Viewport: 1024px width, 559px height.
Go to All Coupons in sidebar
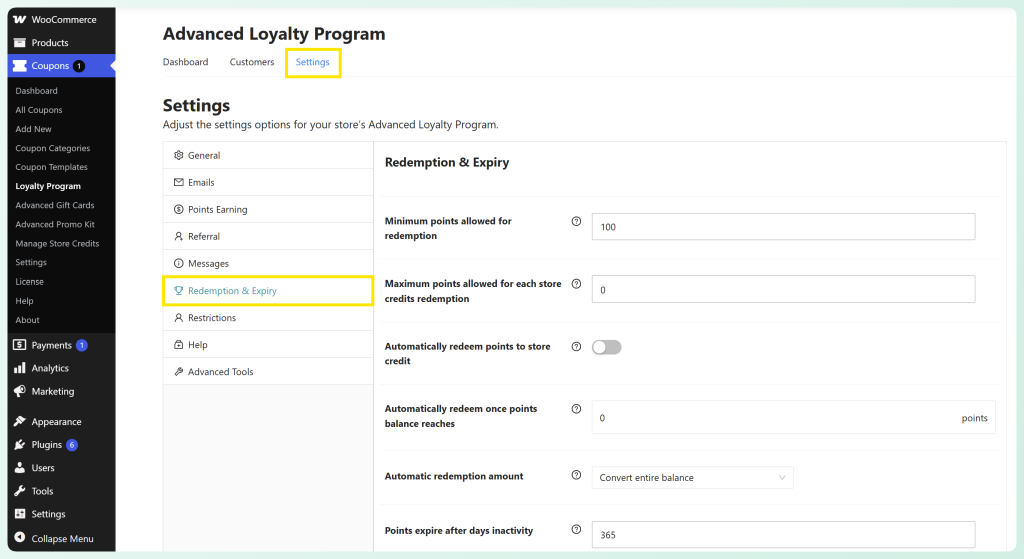39,110
